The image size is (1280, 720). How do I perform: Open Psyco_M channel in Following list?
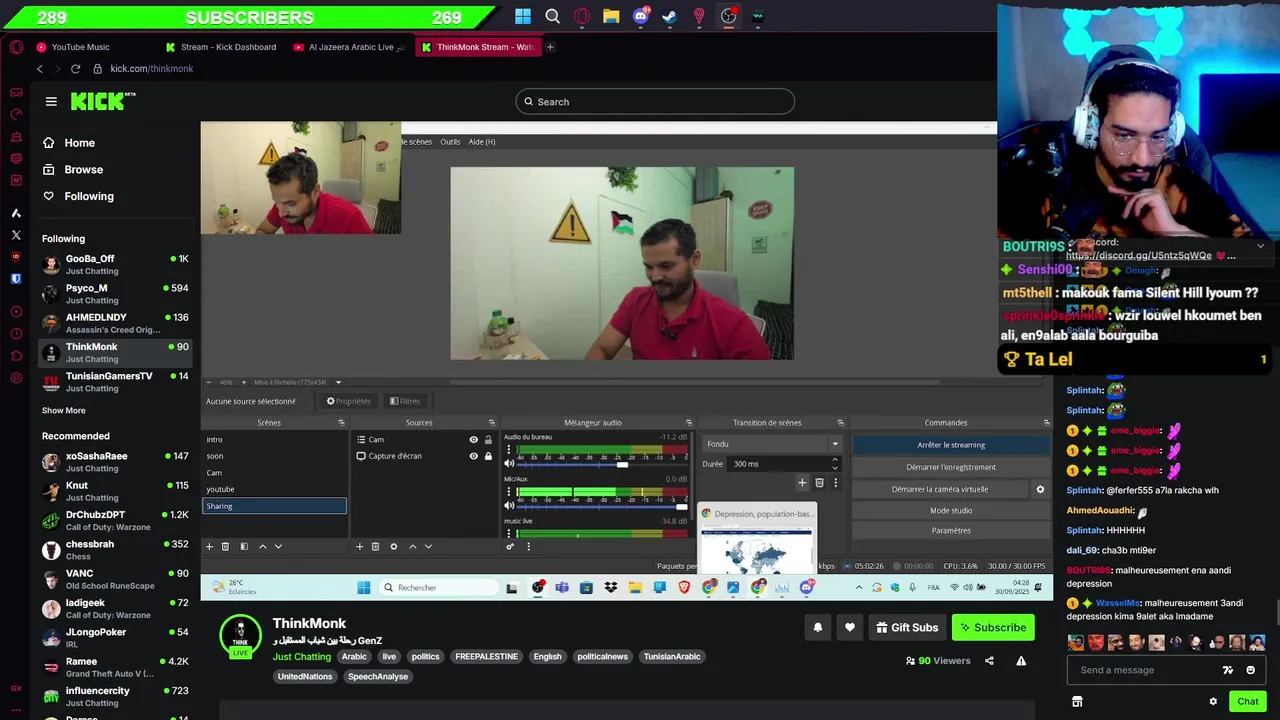pyautogui.click(x=115, y=294)
